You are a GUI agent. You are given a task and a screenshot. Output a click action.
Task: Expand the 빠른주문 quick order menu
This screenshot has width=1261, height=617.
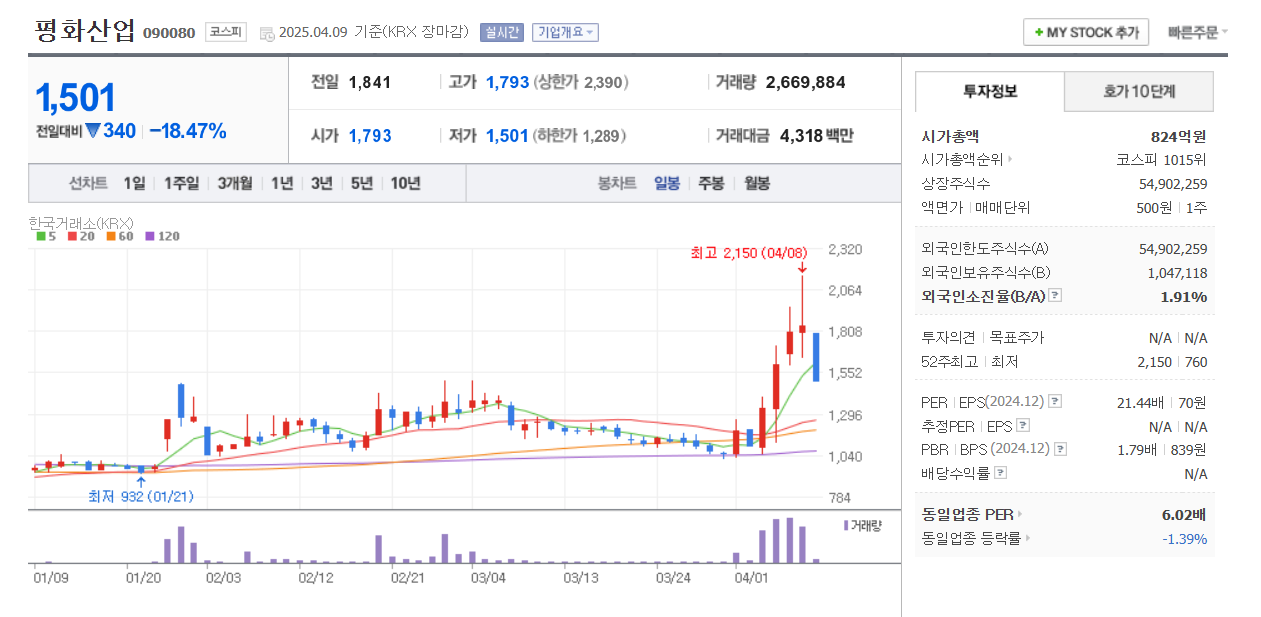1197,32
